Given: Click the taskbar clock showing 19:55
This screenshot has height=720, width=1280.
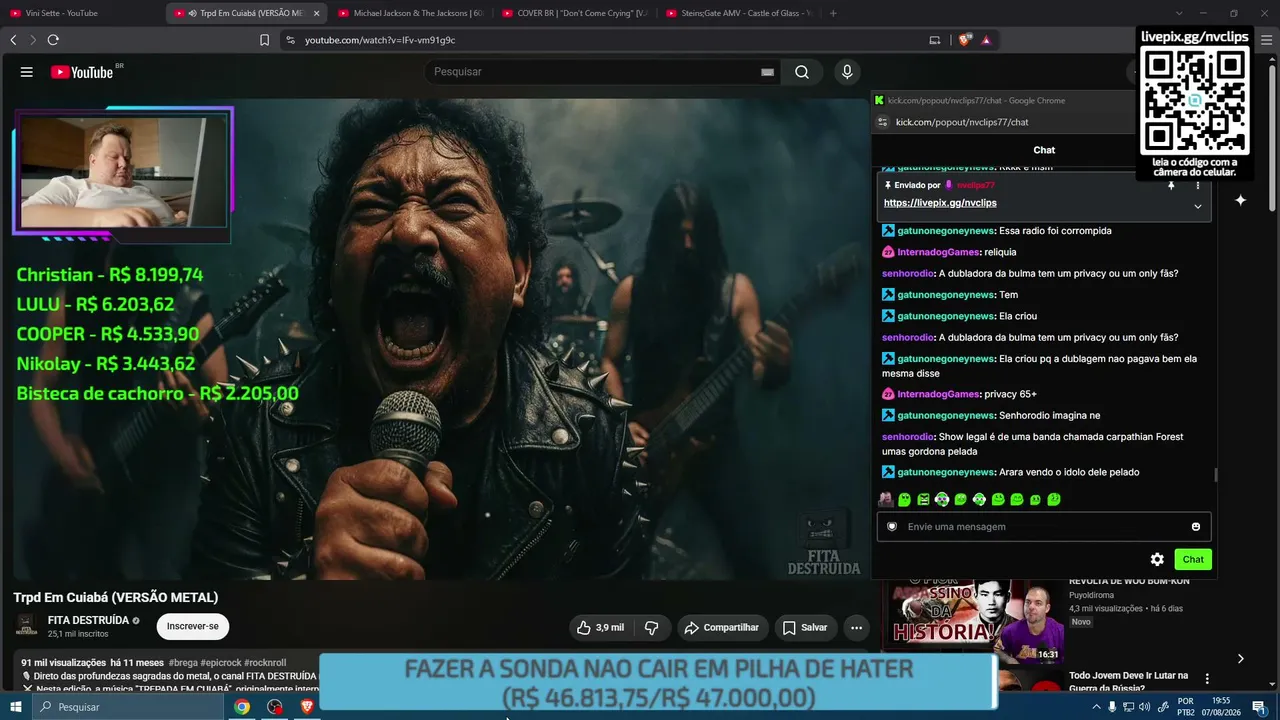Looking at the screenshot, I should [1221, 707].
